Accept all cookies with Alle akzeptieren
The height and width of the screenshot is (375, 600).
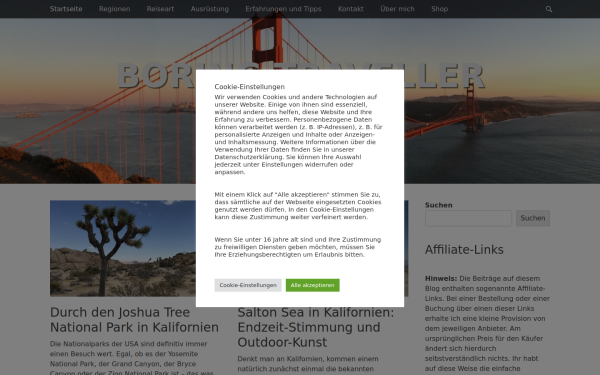pos(312,285)
